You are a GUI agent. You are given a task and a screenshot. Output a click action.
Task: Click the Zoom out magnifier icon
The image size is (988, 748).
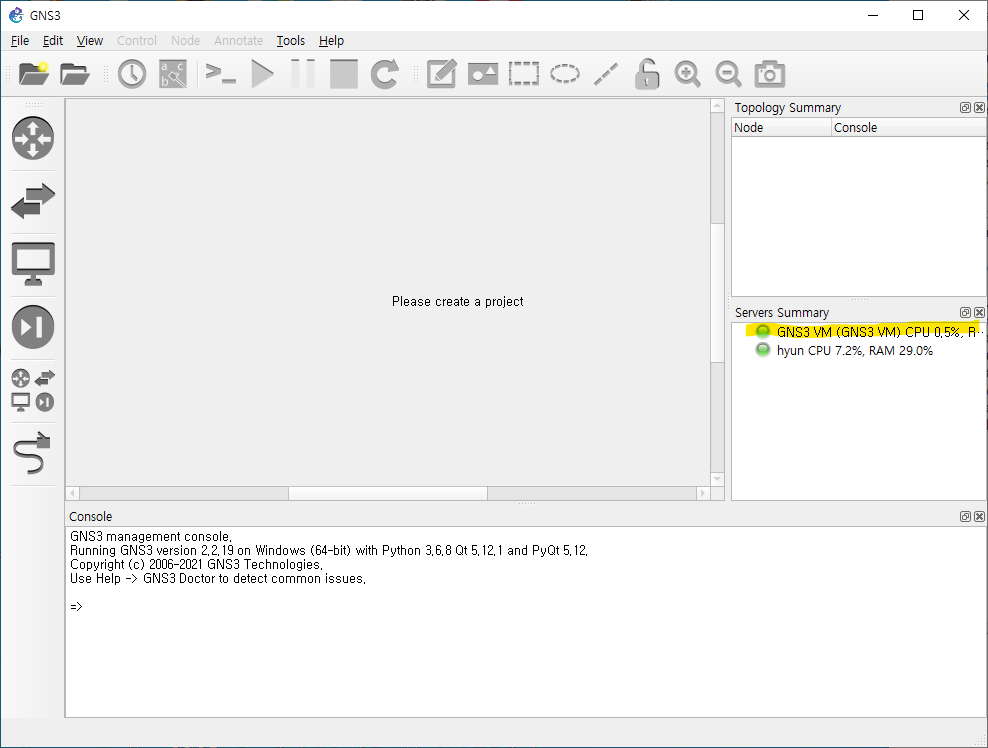coord(728,74)
